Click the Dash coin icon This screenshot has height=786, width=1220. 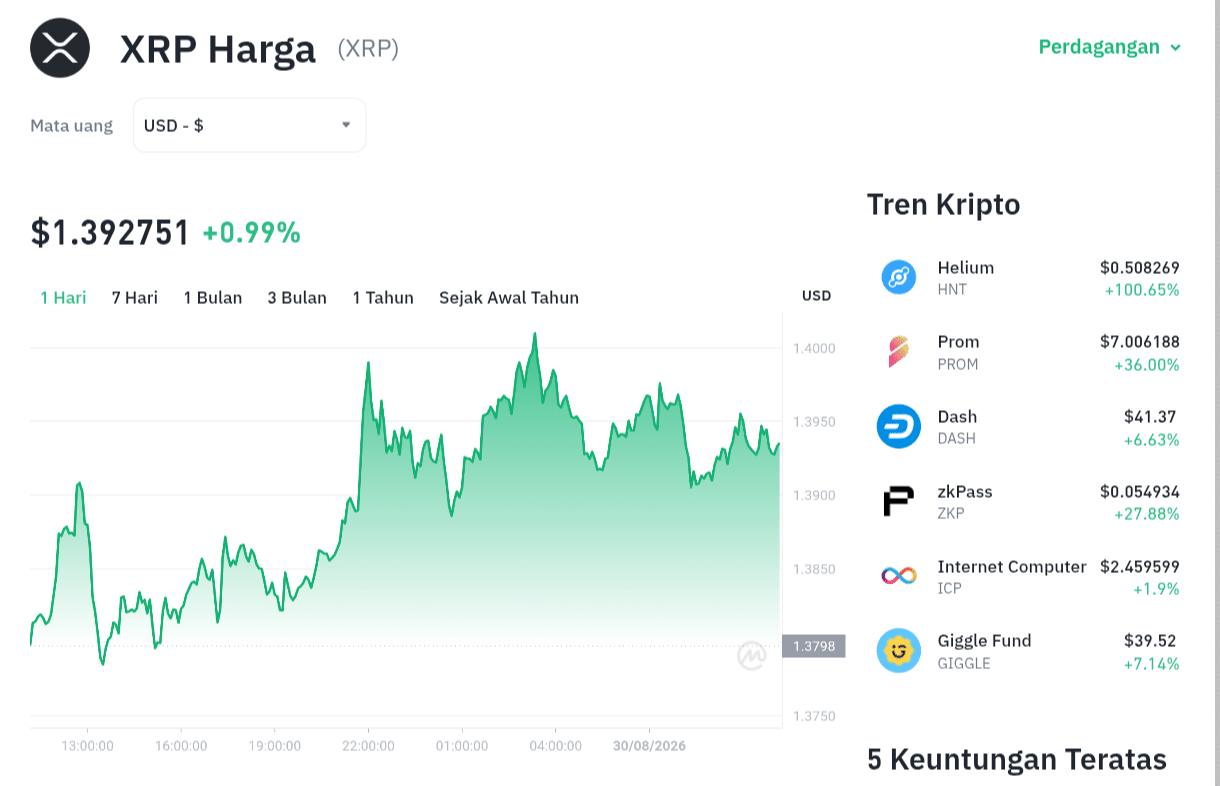click(x=898, y=427)
